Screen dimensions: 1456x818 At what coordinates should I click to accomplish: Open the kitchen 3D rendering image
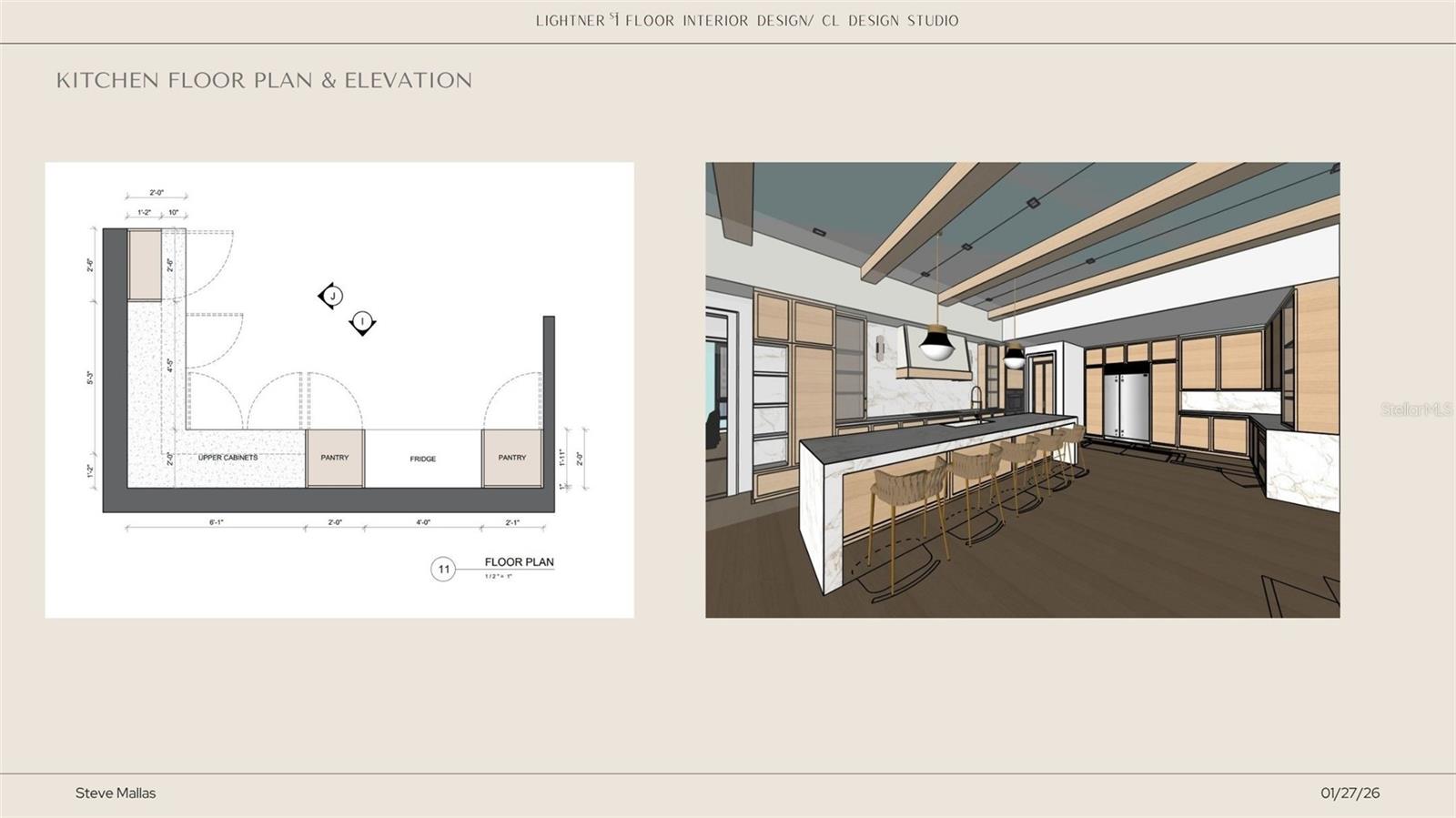tap(1023, 390)
